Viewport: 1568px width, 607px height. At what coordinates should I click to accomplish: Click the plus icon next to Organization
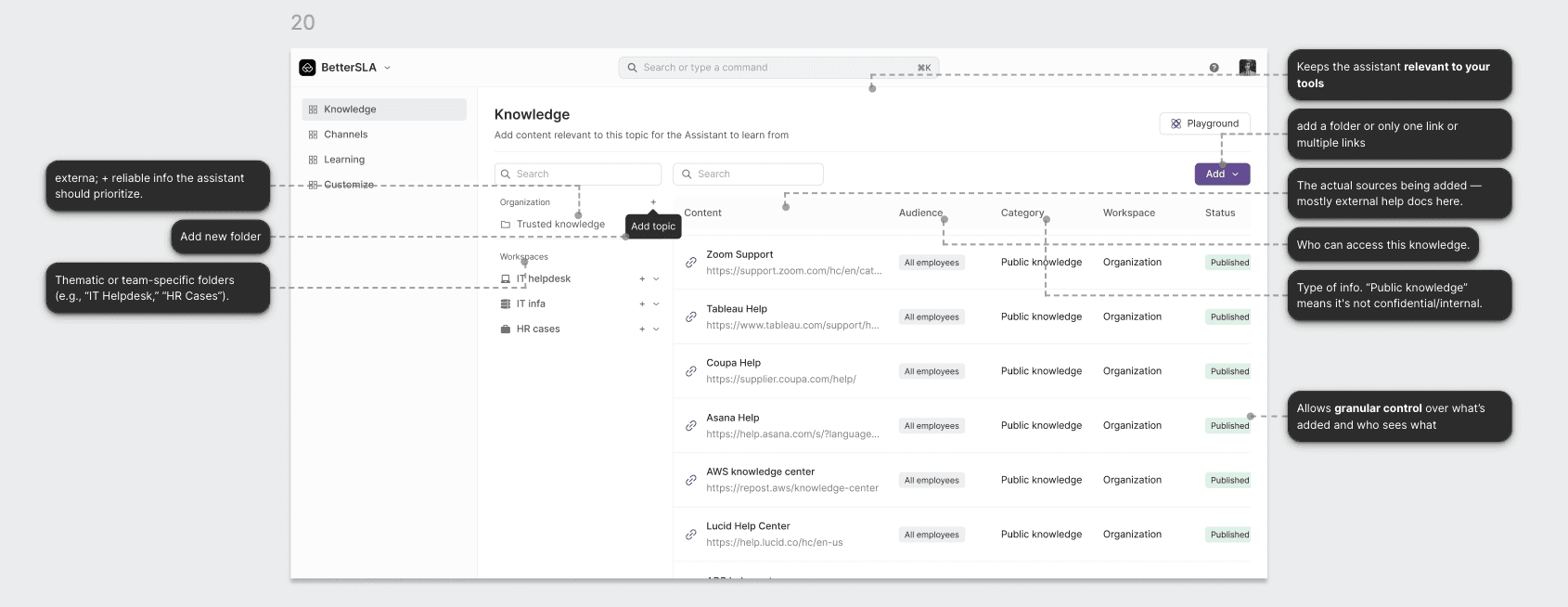[x=653, y=202]
